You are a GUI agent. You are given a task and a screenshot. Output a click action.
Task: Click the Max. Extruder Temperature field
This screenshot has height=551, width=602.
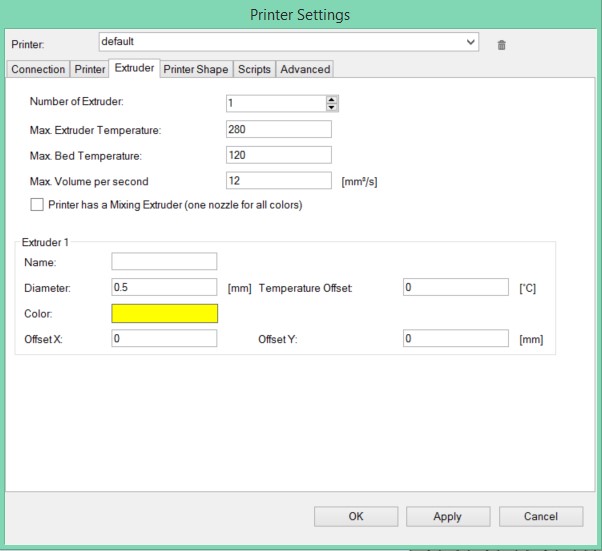tap(279, 129)
